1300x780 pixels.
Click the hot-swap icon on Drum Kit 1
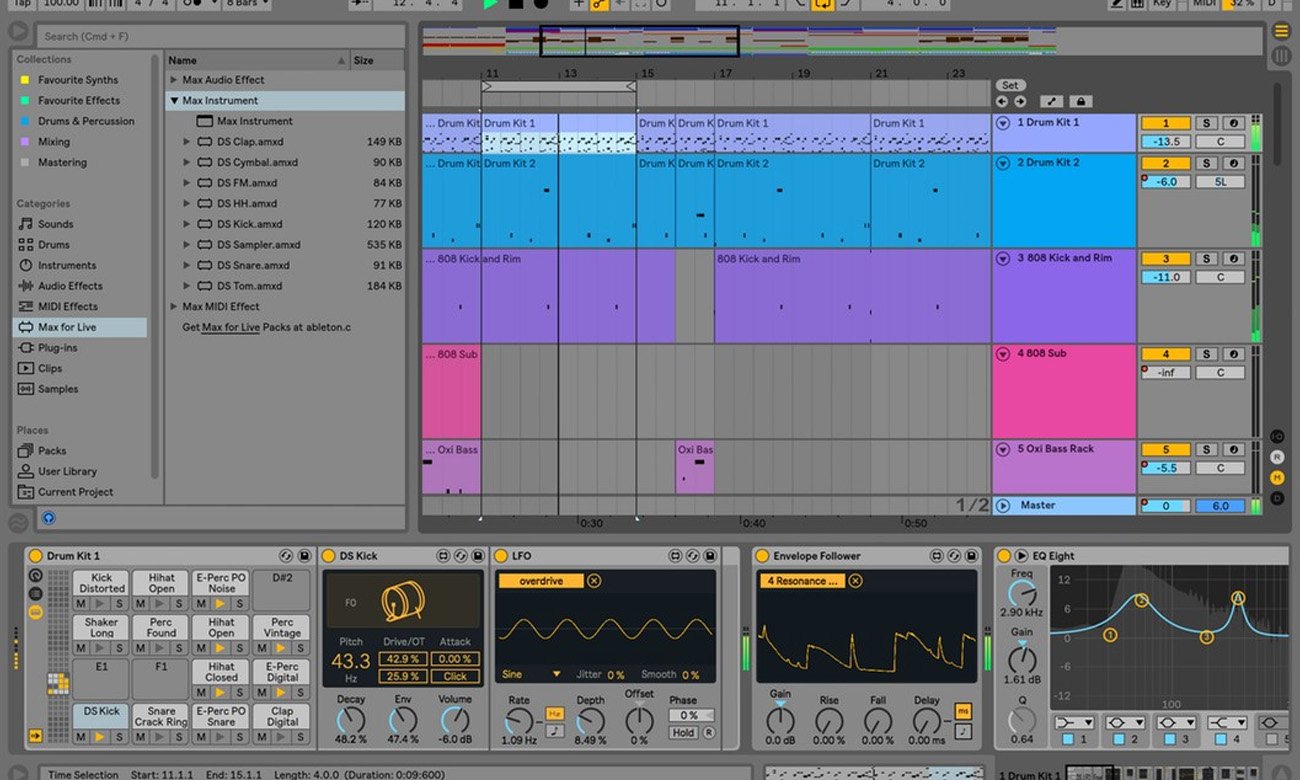tap(286, 556)
